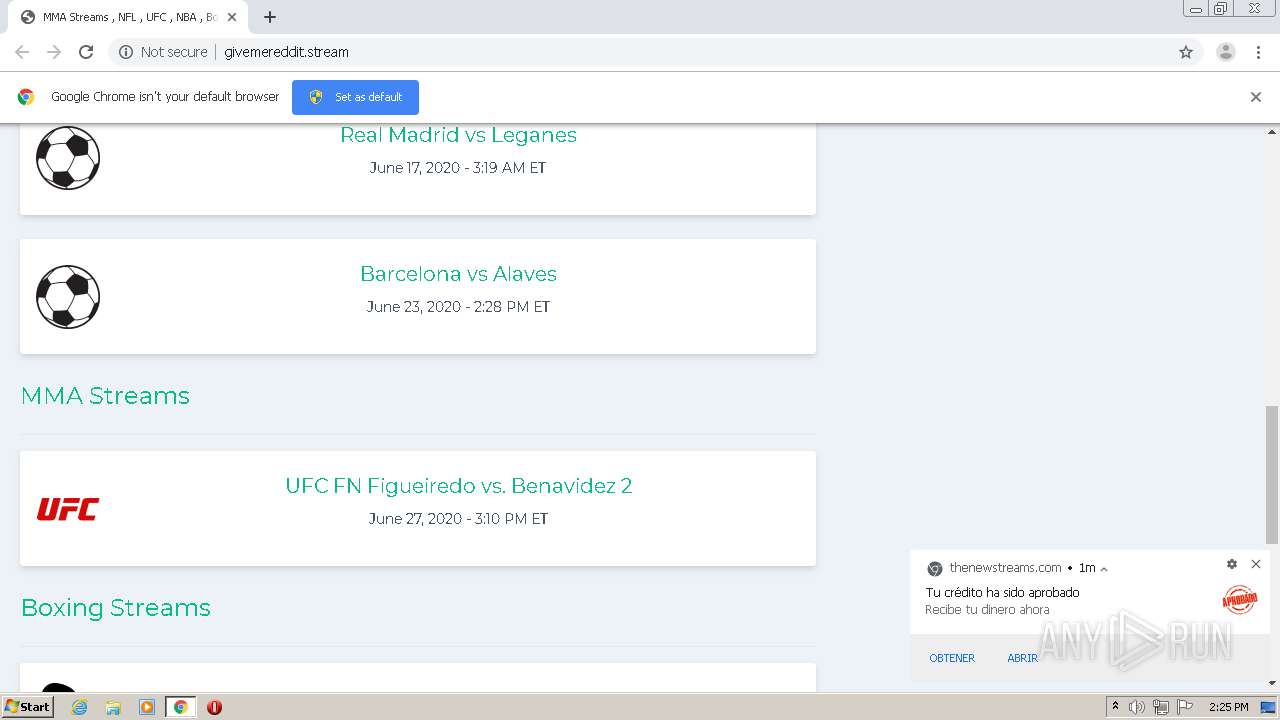The width and height of the screenshot is (1280, 720).
Task: Open UFC FN Figueiredo vs. Benavidez 2 link
Action: tap(458, 486)
